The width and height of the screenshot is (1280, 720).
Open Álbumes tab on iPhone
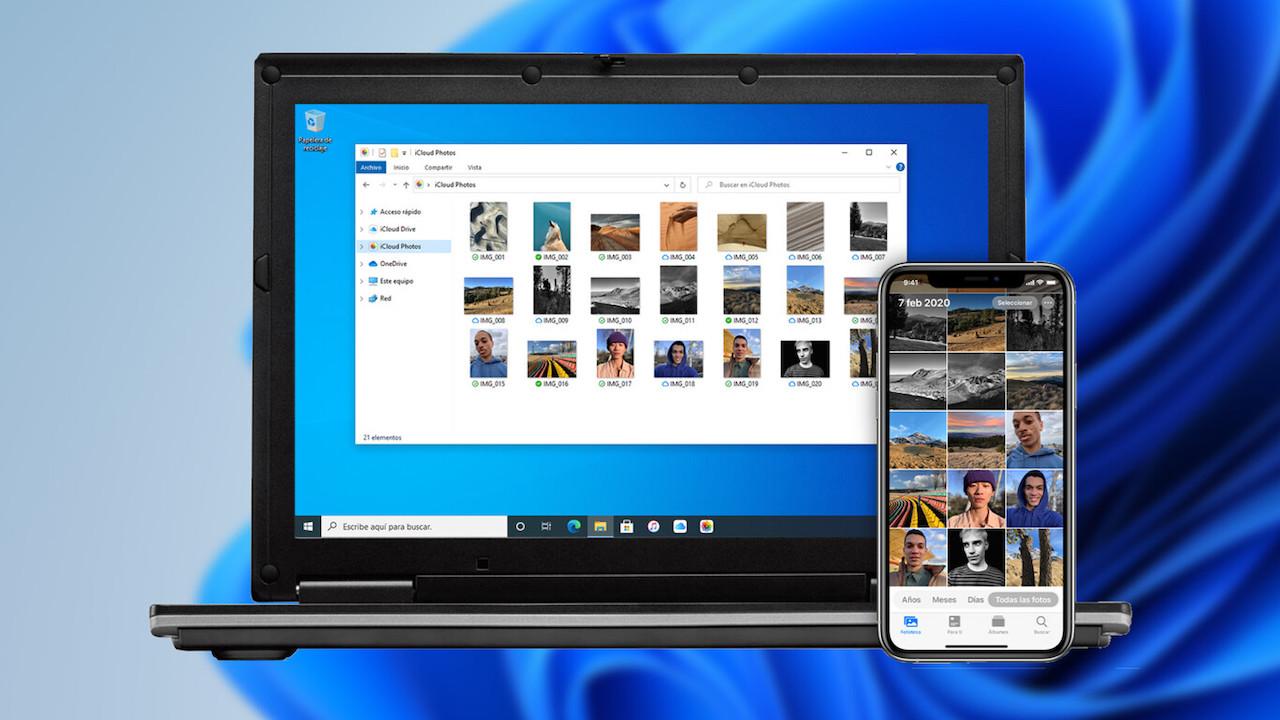(x=998, y=625)
